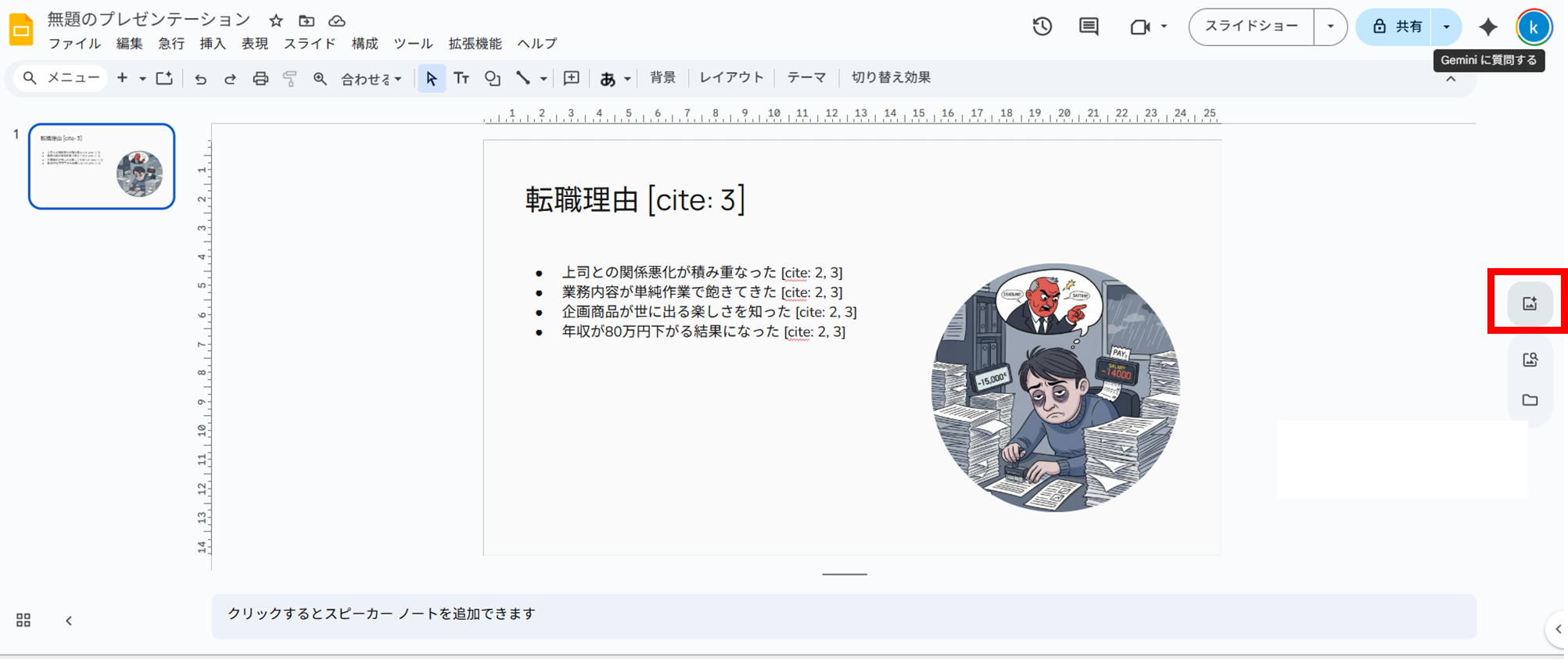Screen dimensions: 1568x659
Task: Open the スライド menu
Action: (310, 44)
